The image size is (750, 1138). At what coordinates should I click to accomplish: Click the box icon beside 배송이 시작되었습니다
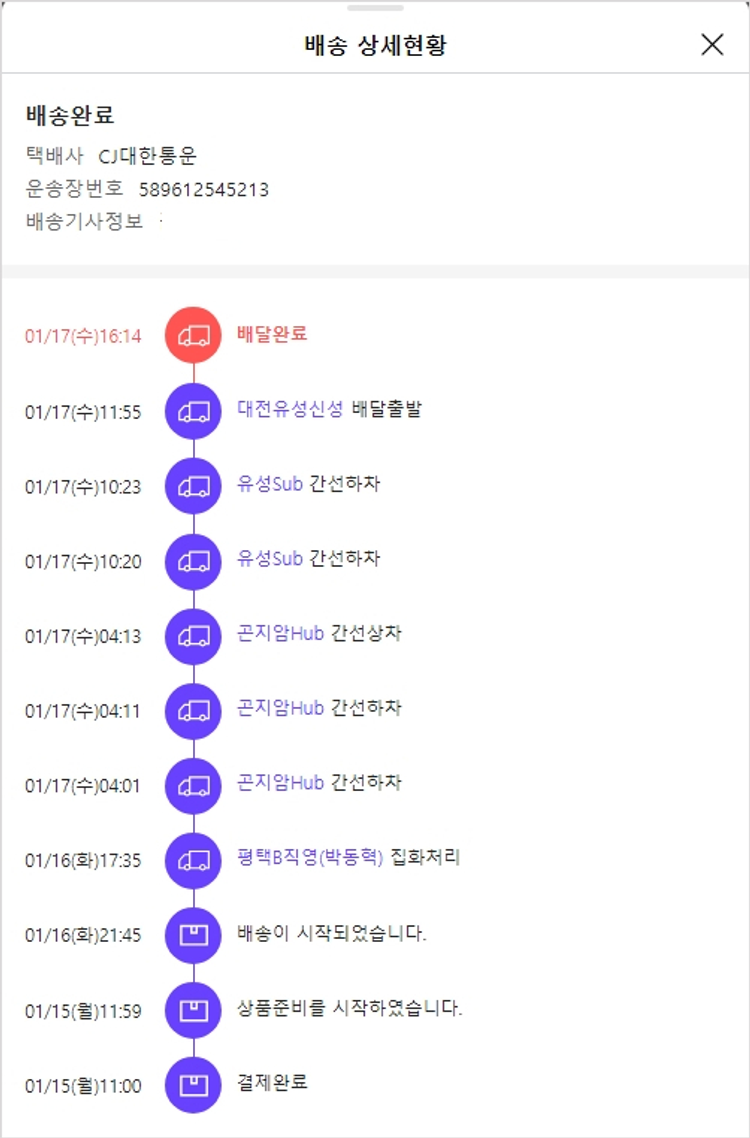point(193,935)
